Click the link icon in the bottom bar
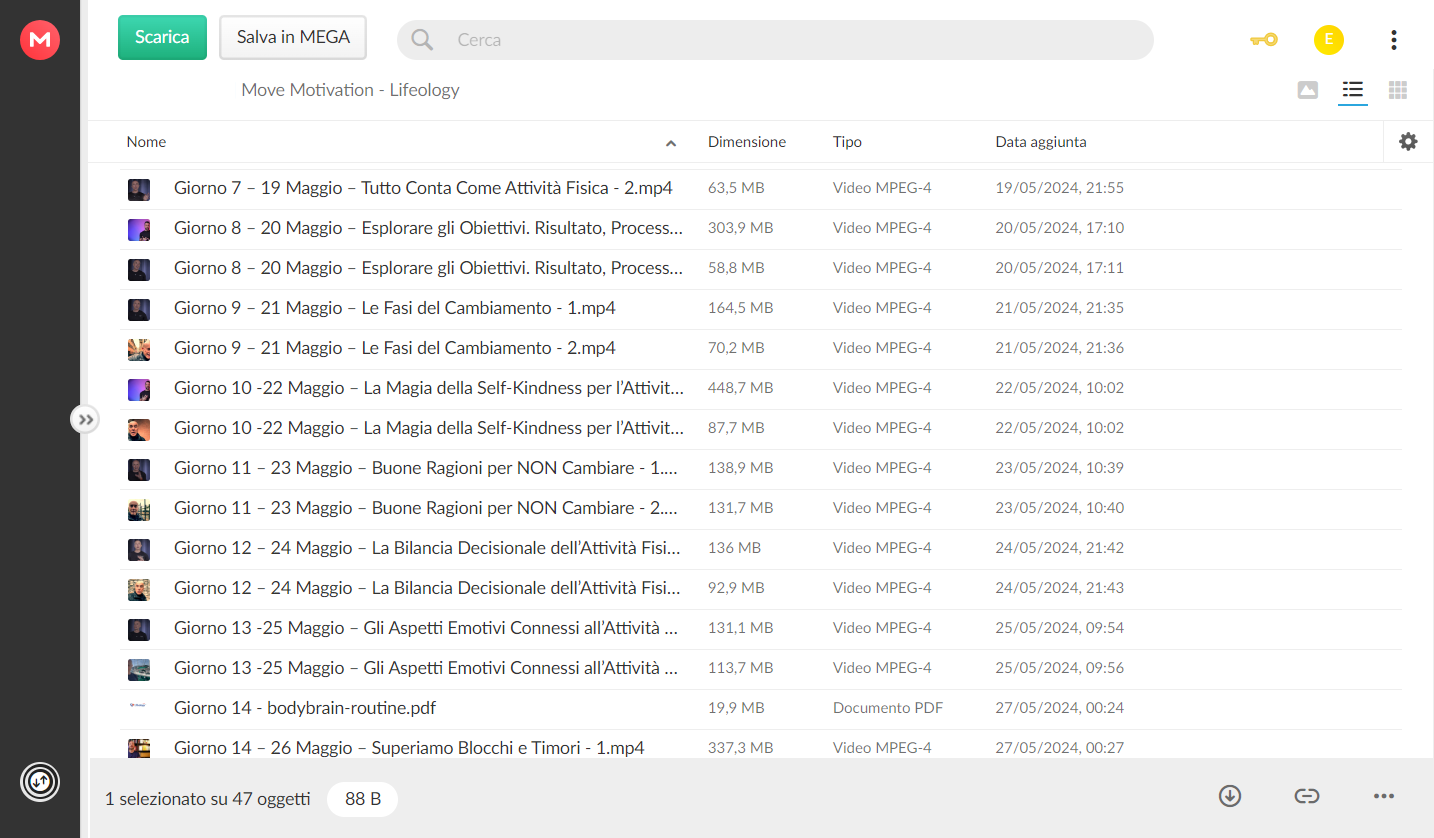 (1307, 796)
